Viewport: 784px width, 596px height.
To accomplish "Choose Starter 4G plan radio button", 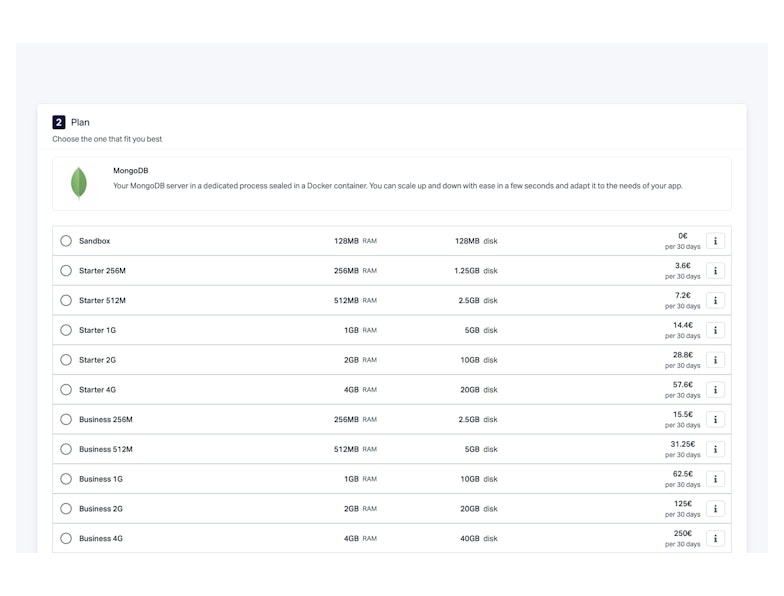I will pos(66,390).
